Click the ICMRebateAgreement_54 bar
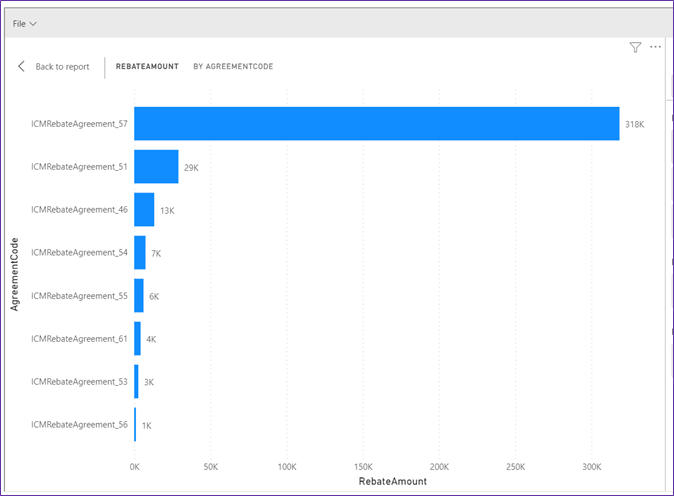This screenshot has width=674, height=496. pos(140,253)
